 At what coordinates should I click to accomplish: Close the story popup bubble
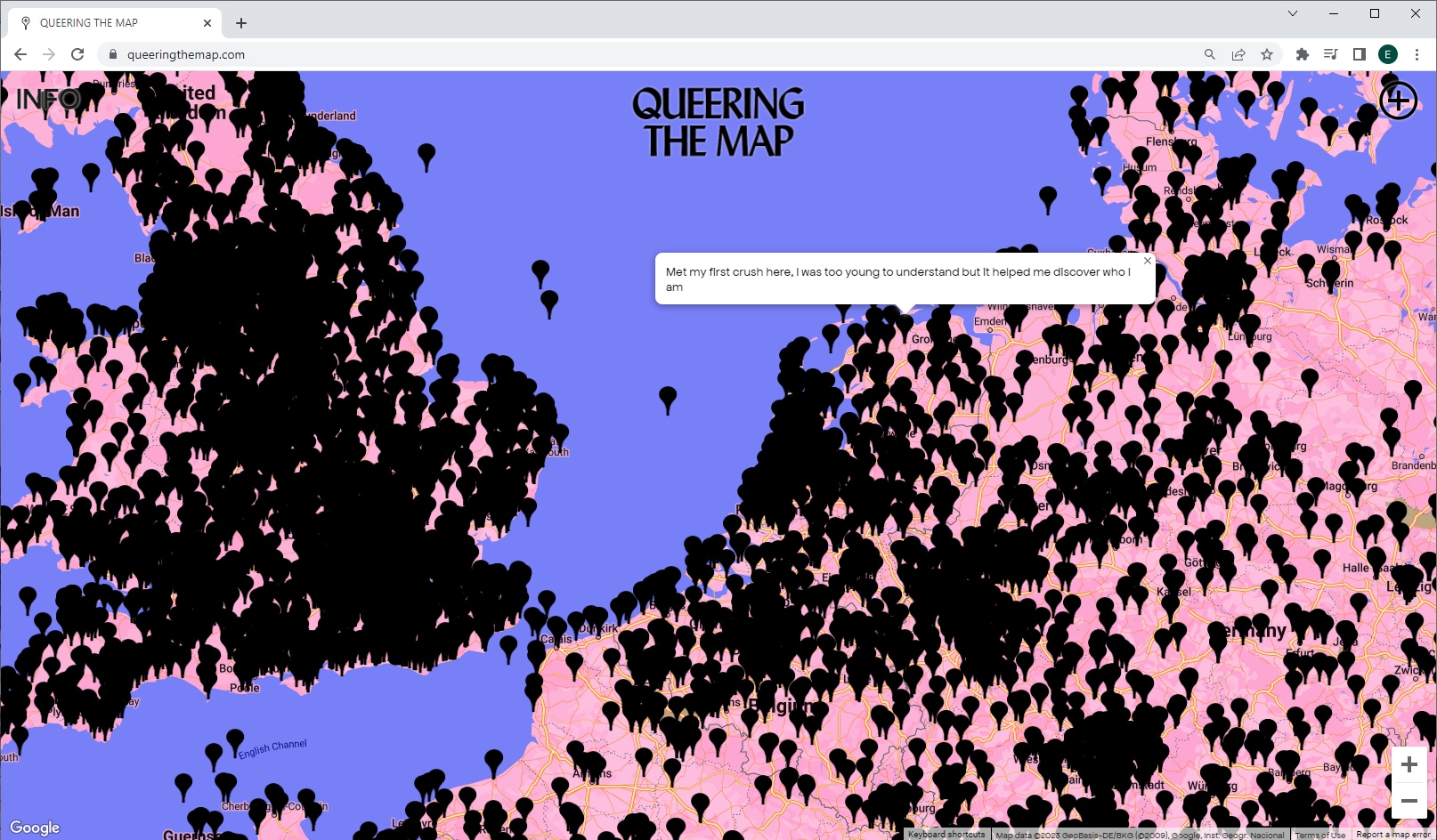pos(1148,261)
